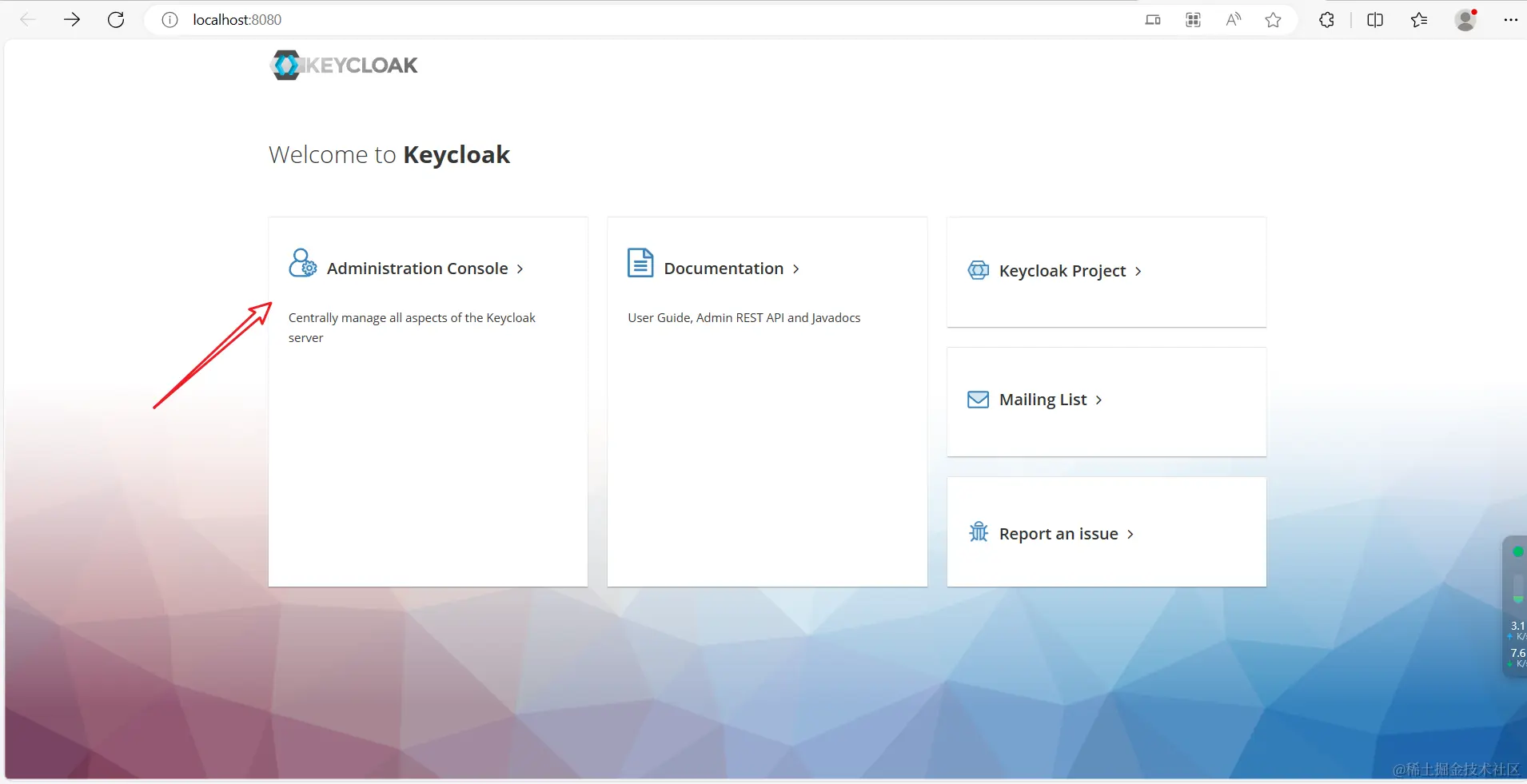Click the chevron next to Mailing List
1527x784 pixels.
[x=1098, y=400]
